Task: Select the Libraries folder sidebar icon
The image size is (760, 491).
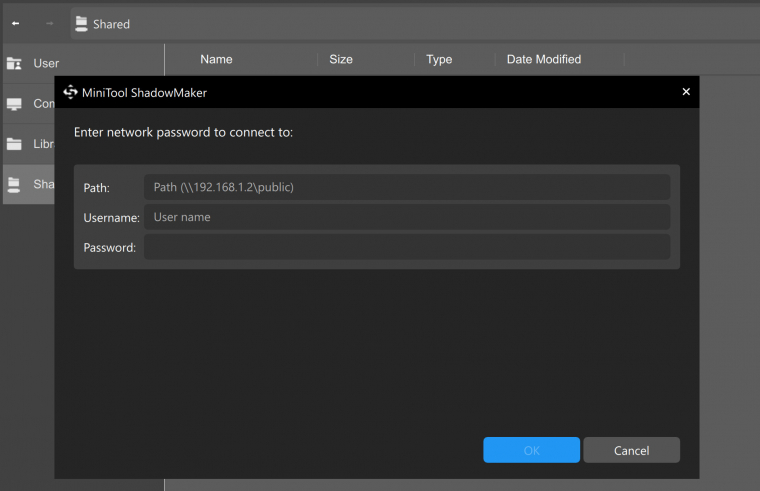Action: pos(14,144)
